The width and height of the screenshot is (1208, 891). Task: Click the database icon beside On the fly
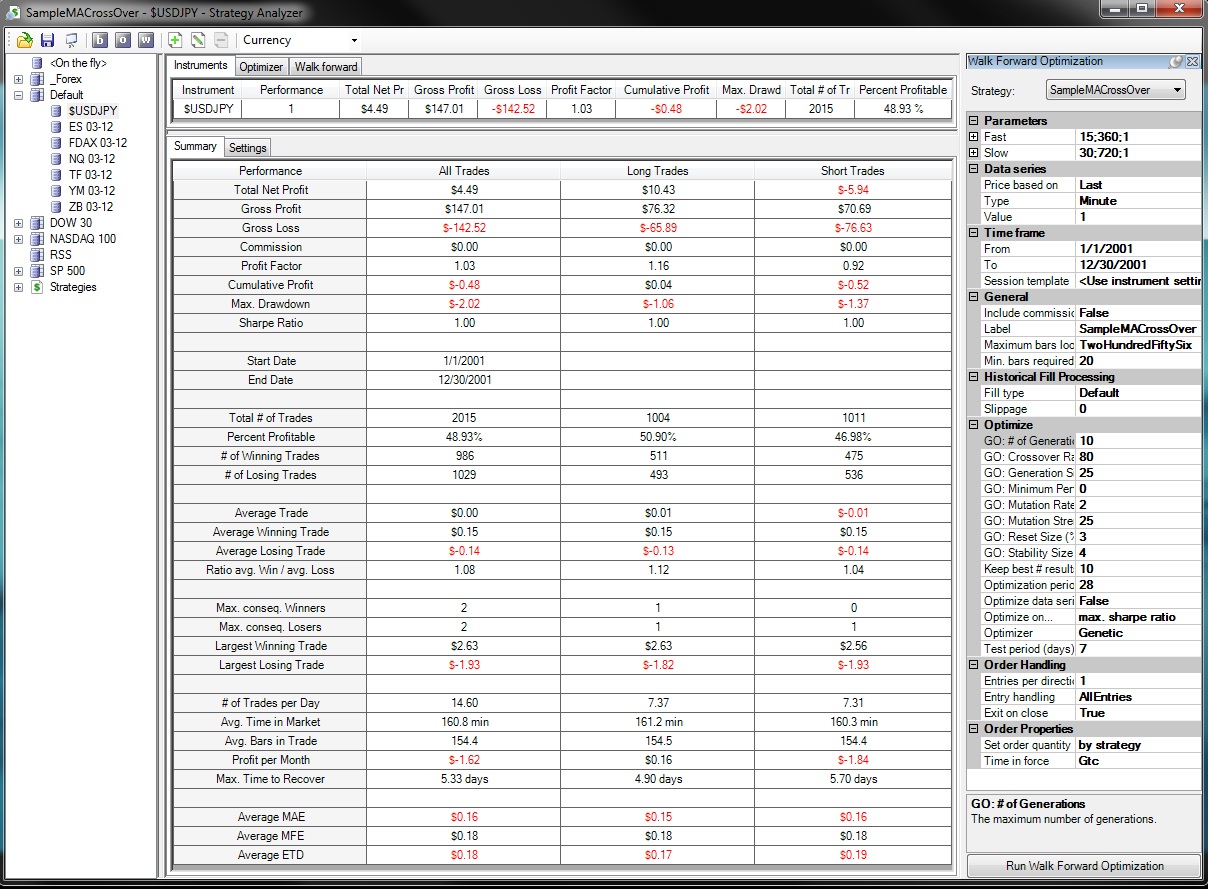coord(38,63)
